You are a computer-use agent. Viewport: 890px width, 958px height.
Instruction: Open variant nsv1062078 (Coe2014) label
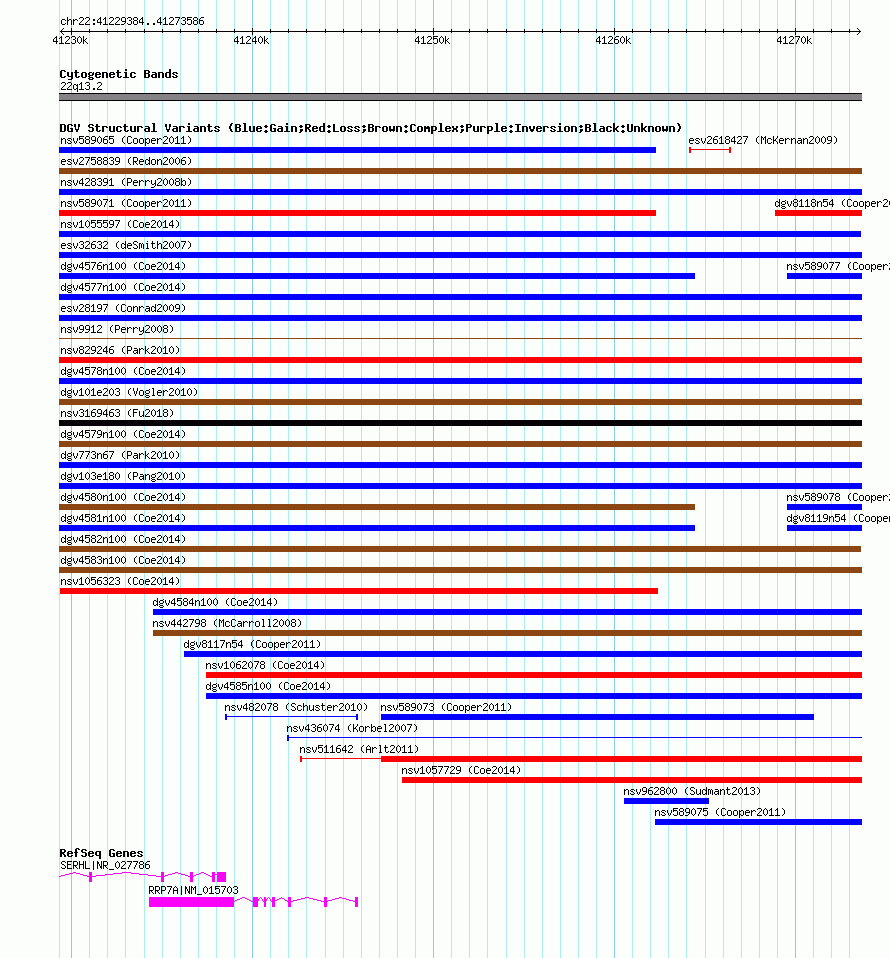265,665
